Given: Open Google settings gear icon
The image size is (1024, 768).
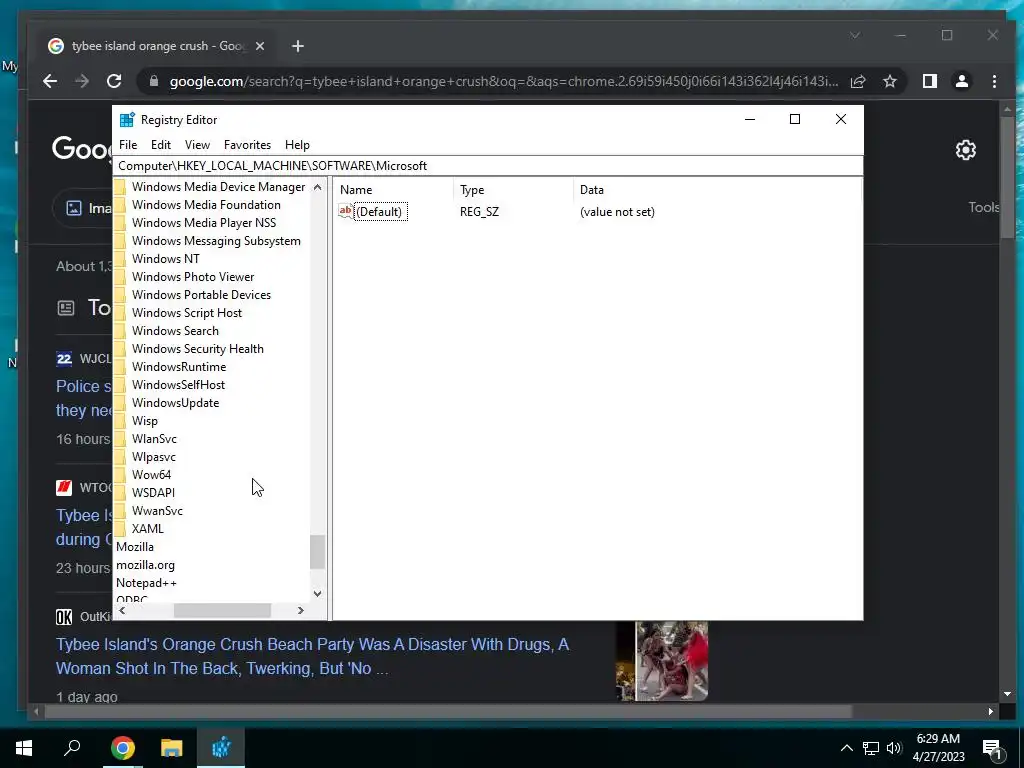Looking at the screenshot, I should [966, 150].
